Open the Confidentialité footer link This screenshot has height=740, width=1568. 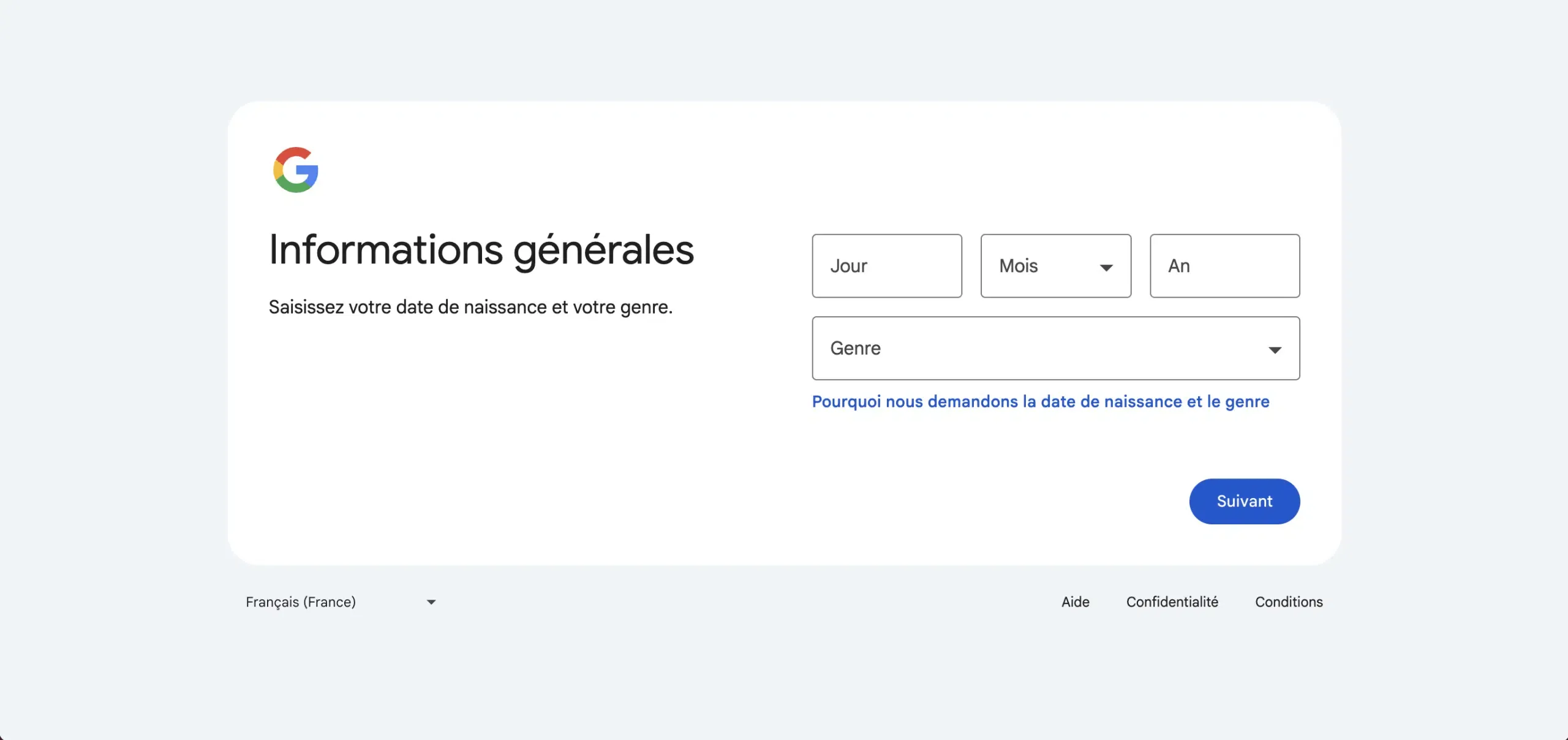click(1172, 602)
